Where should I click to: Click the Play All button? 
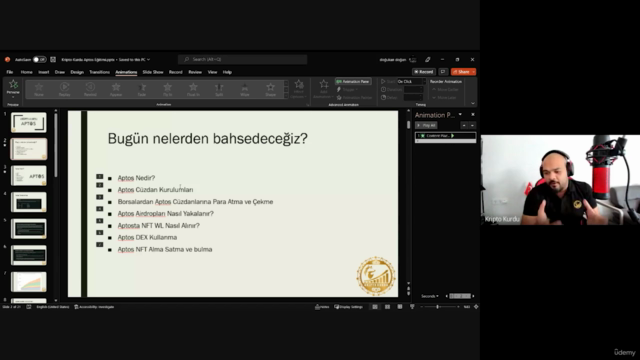(x=426, y=125)
